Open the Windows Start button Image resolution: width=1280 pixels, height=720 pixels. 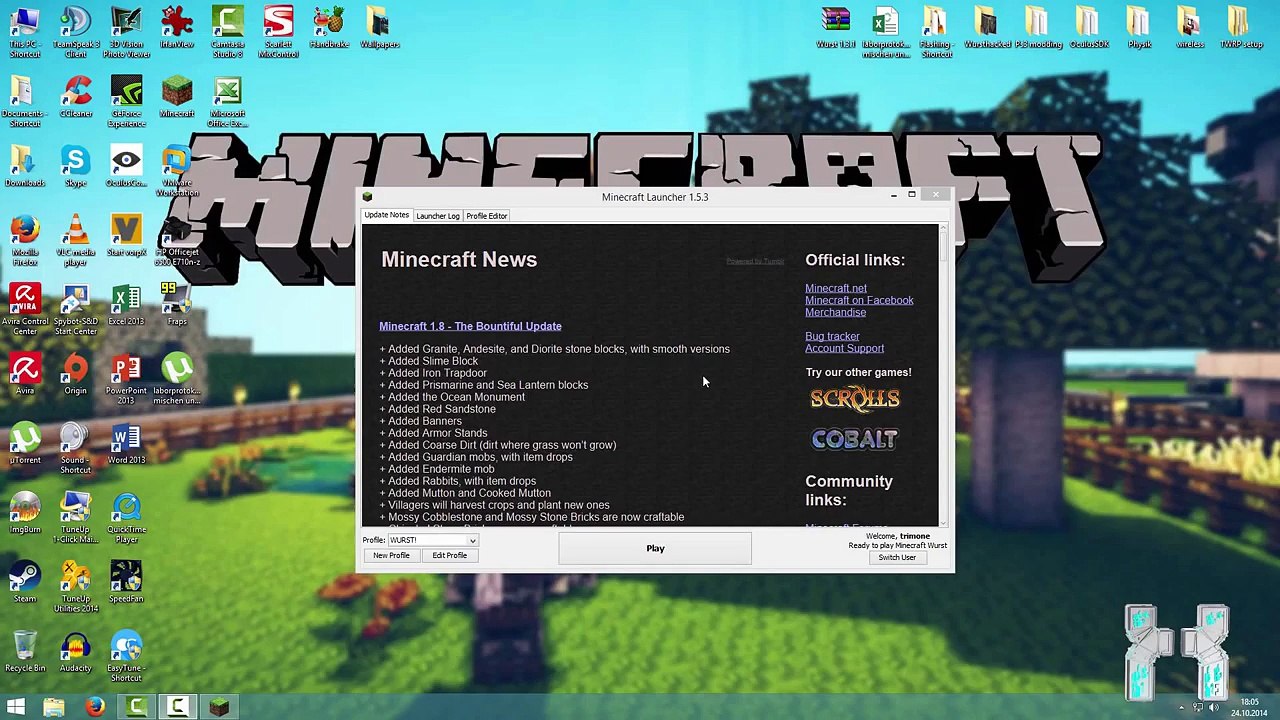pyautogui.click(x=16, y=708)
